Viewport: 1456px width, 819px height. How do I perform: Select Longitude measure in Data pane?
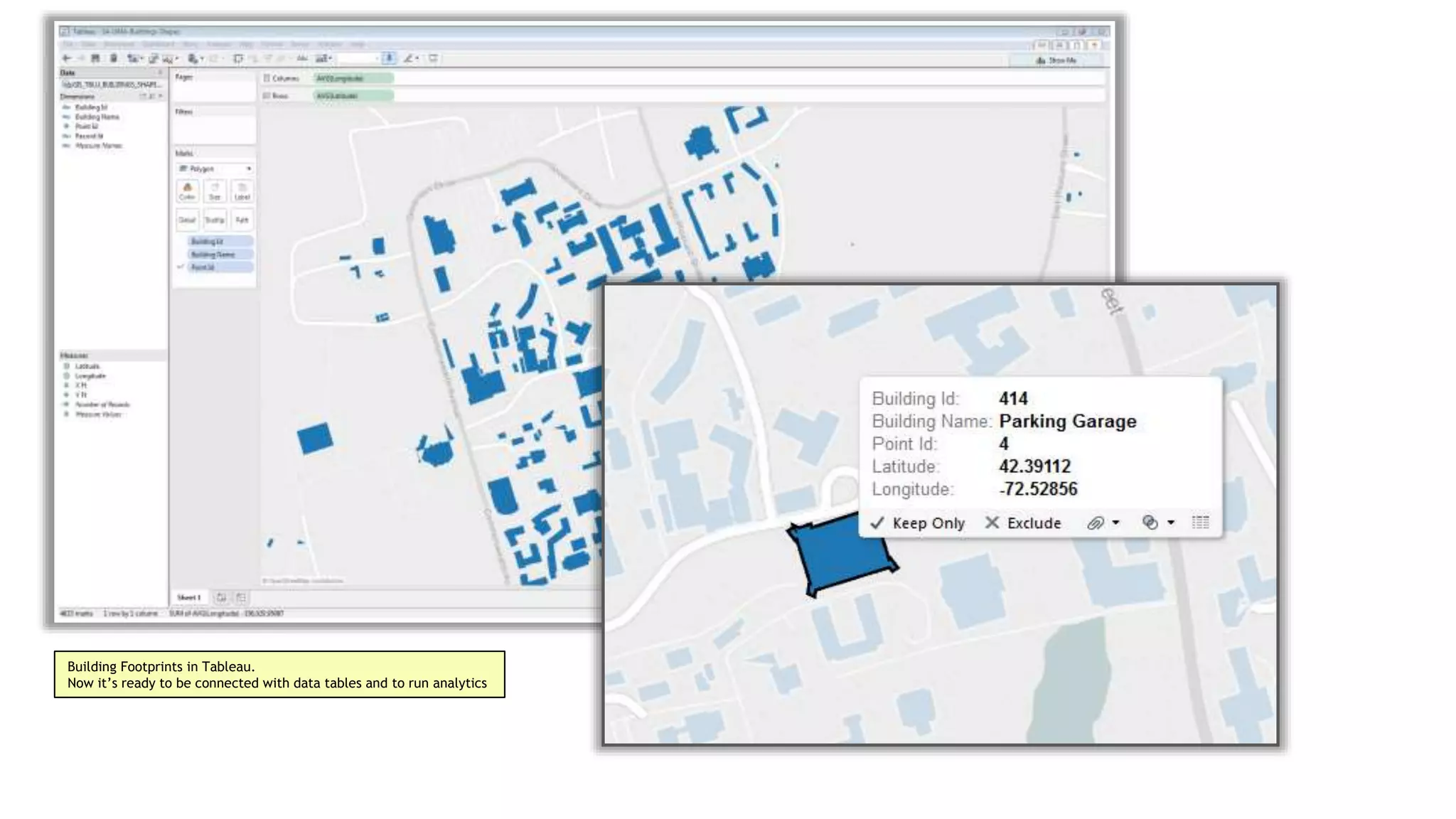coord(90,375)
